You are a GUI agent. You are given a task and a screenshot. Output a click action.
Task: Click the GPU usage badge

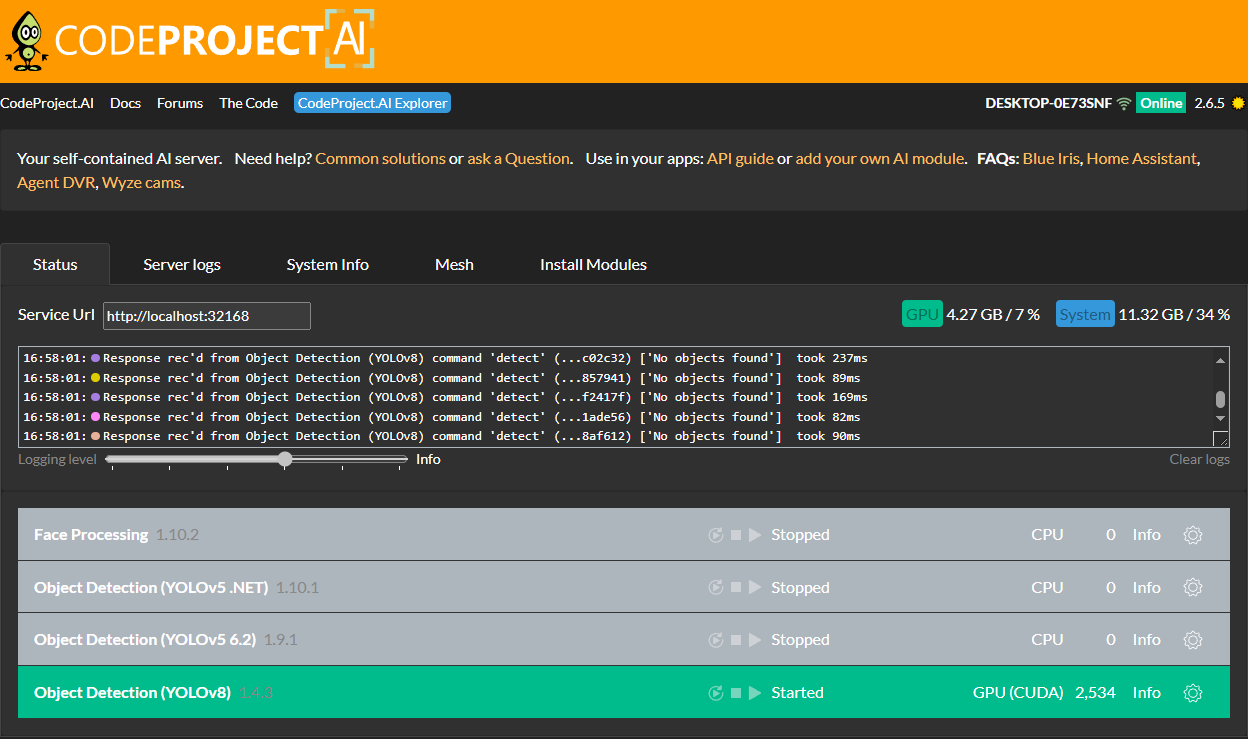click(x=922, y=314)
